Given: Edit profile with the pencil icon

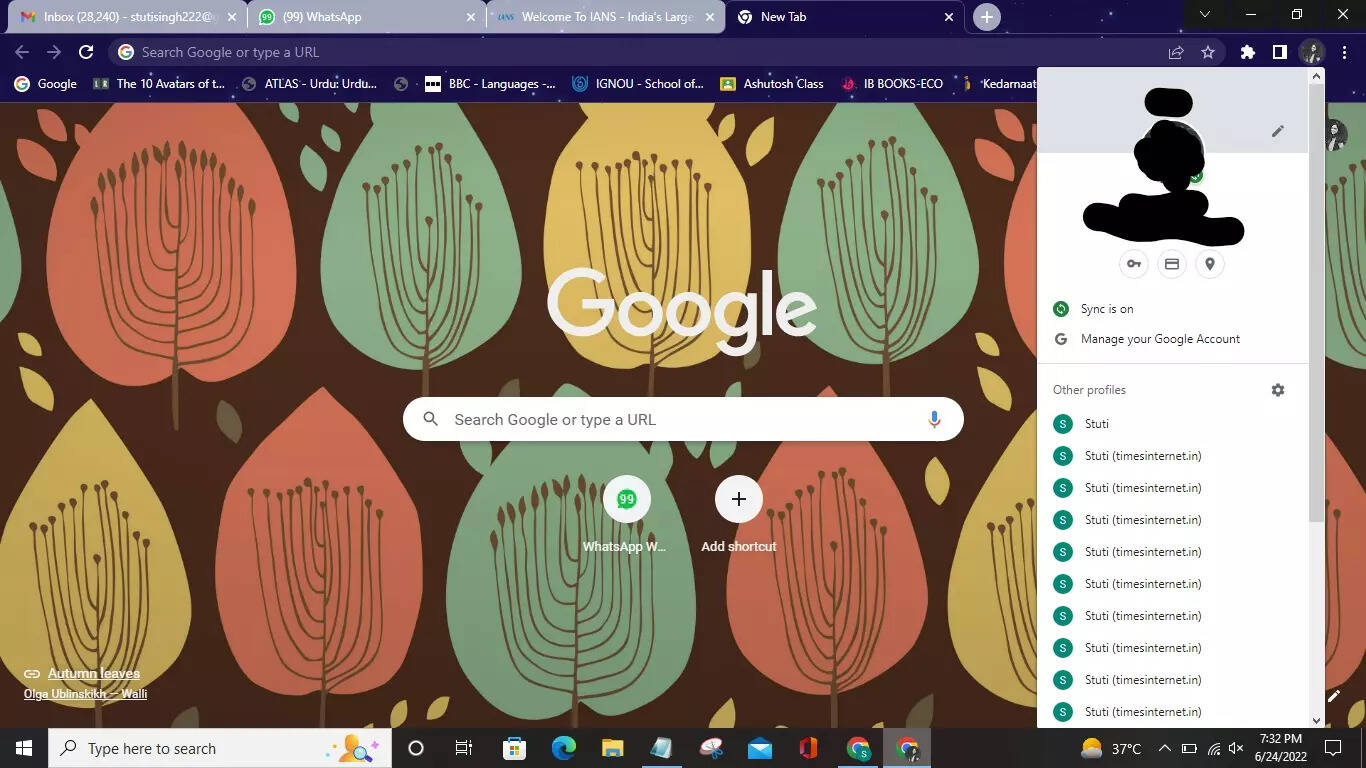Looking at the screenshot, I should 1277,131.
